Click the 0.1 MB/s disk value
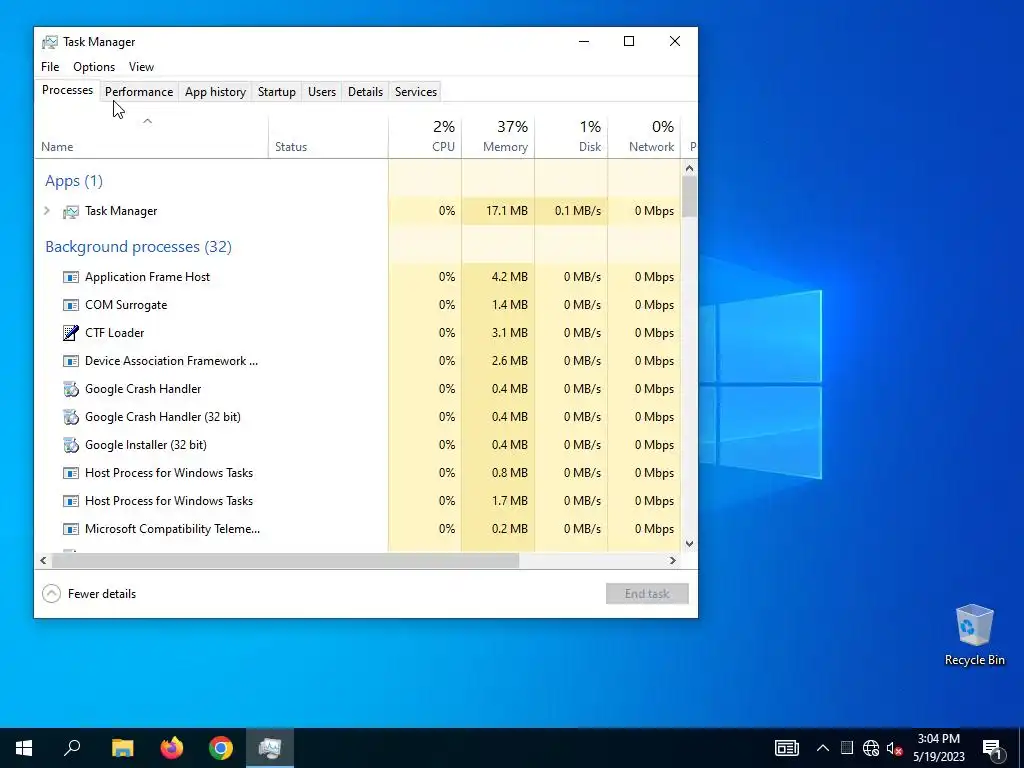This screenshot has height=768, width=1024. click(578, 211)
